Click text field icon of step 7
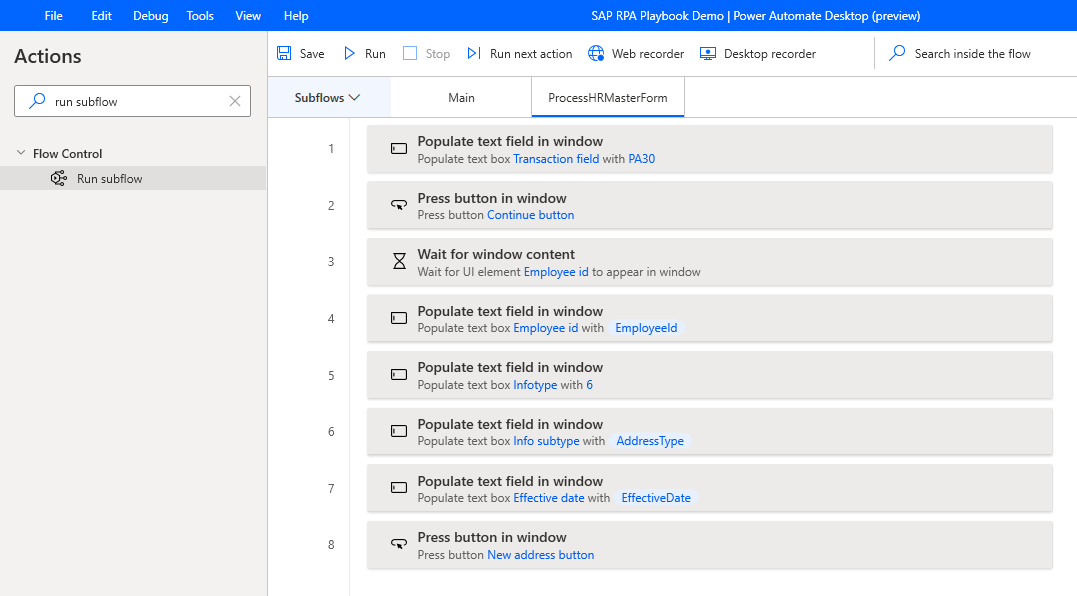The image size is (1077, 596). coord(399,488)
